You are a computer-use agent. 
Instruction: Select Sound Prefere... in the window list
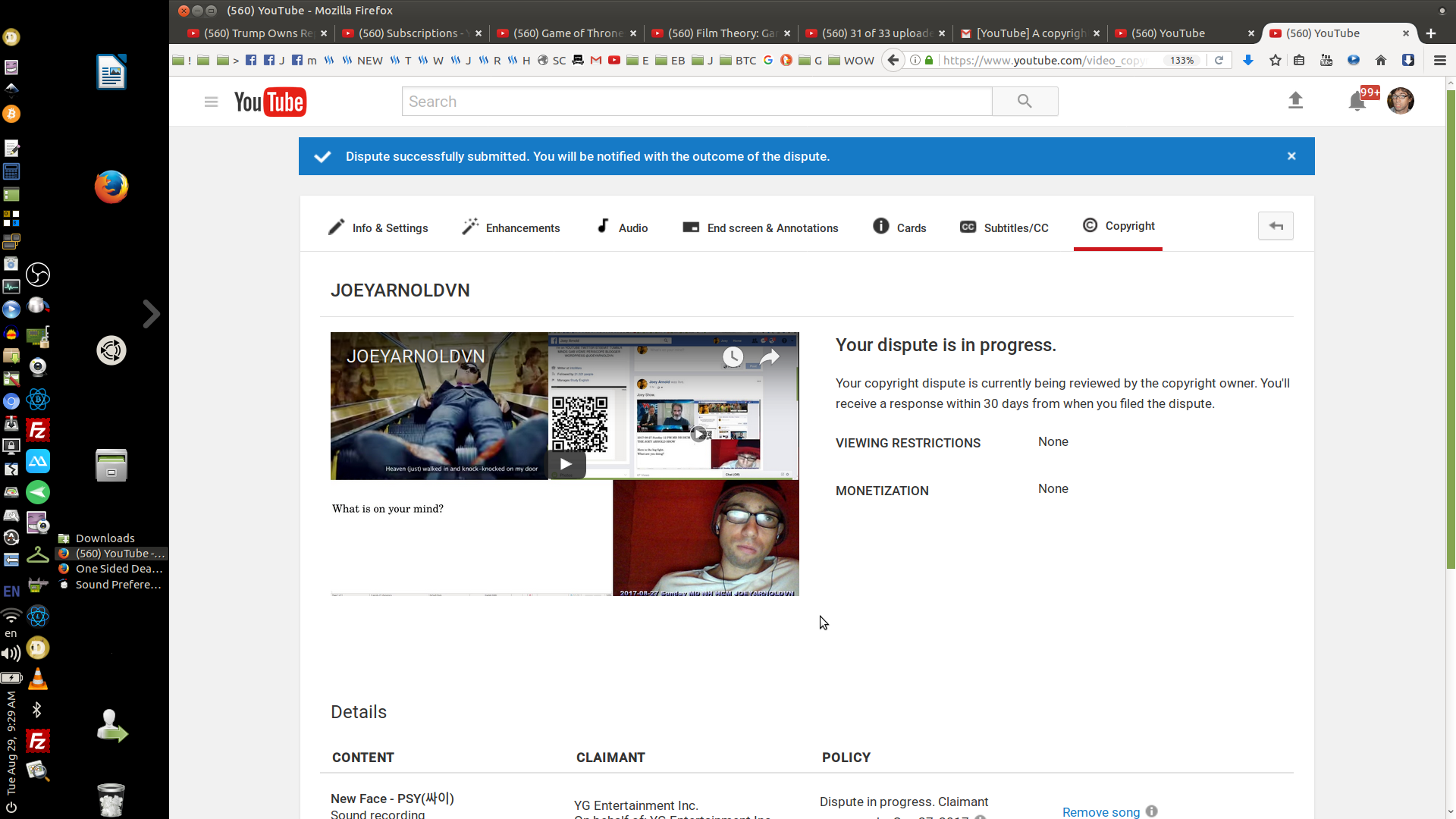(x=111, y=584)
